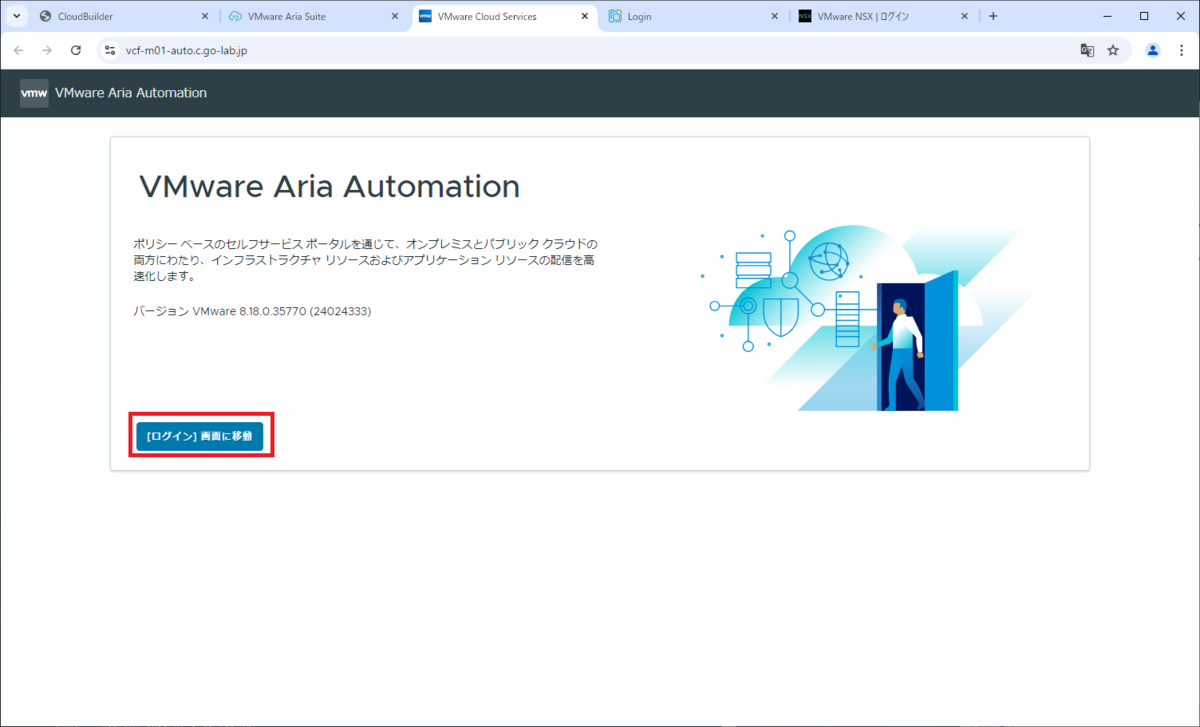Close the VMware Cloud Services tab

click(x=584, y=17)
